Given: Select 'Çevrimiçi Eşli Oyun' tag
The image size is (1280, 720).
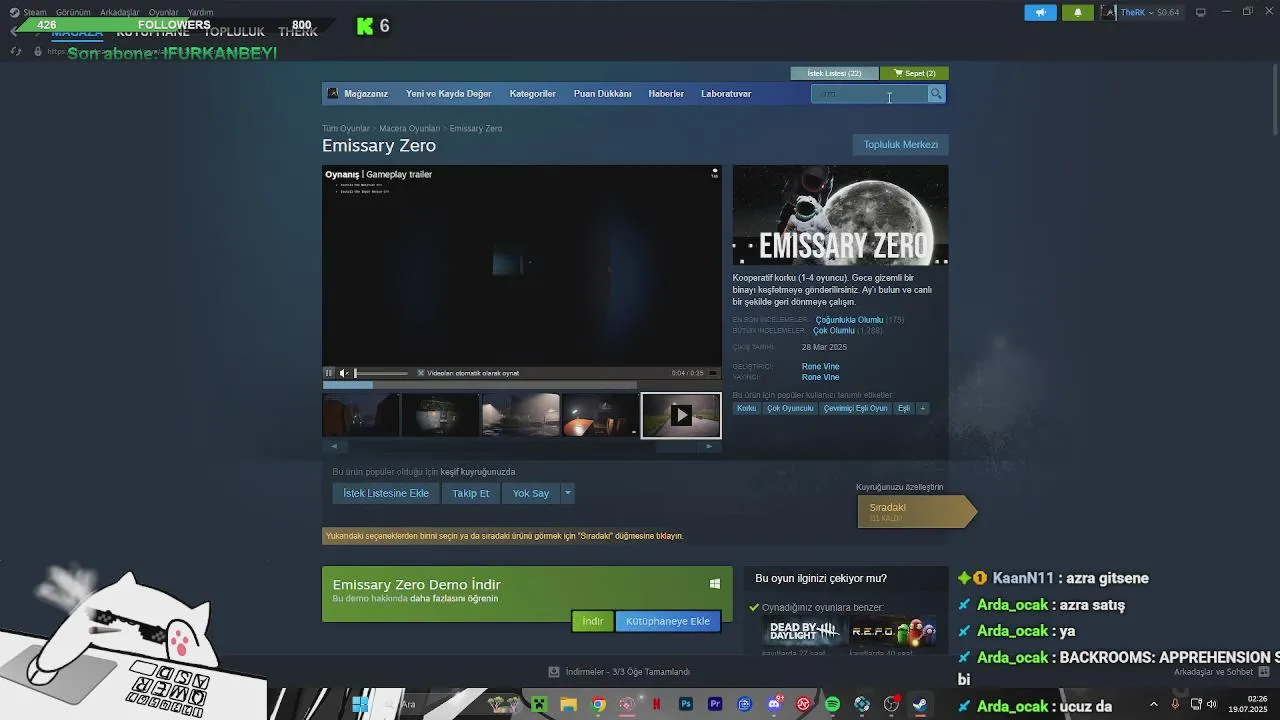Looking at the screenshot, I should 856,408.
